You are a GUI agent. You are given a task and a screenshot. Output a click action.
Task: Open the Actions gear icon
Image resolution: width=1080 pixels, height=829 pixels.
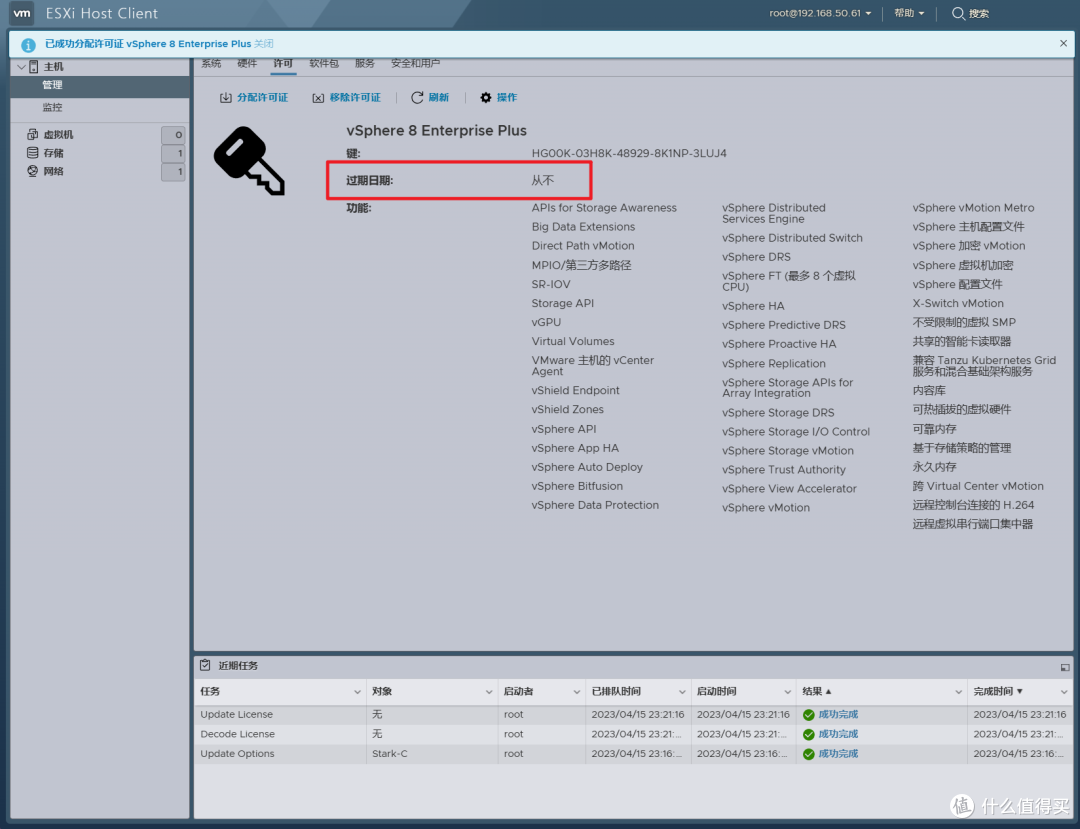(486, 98)
